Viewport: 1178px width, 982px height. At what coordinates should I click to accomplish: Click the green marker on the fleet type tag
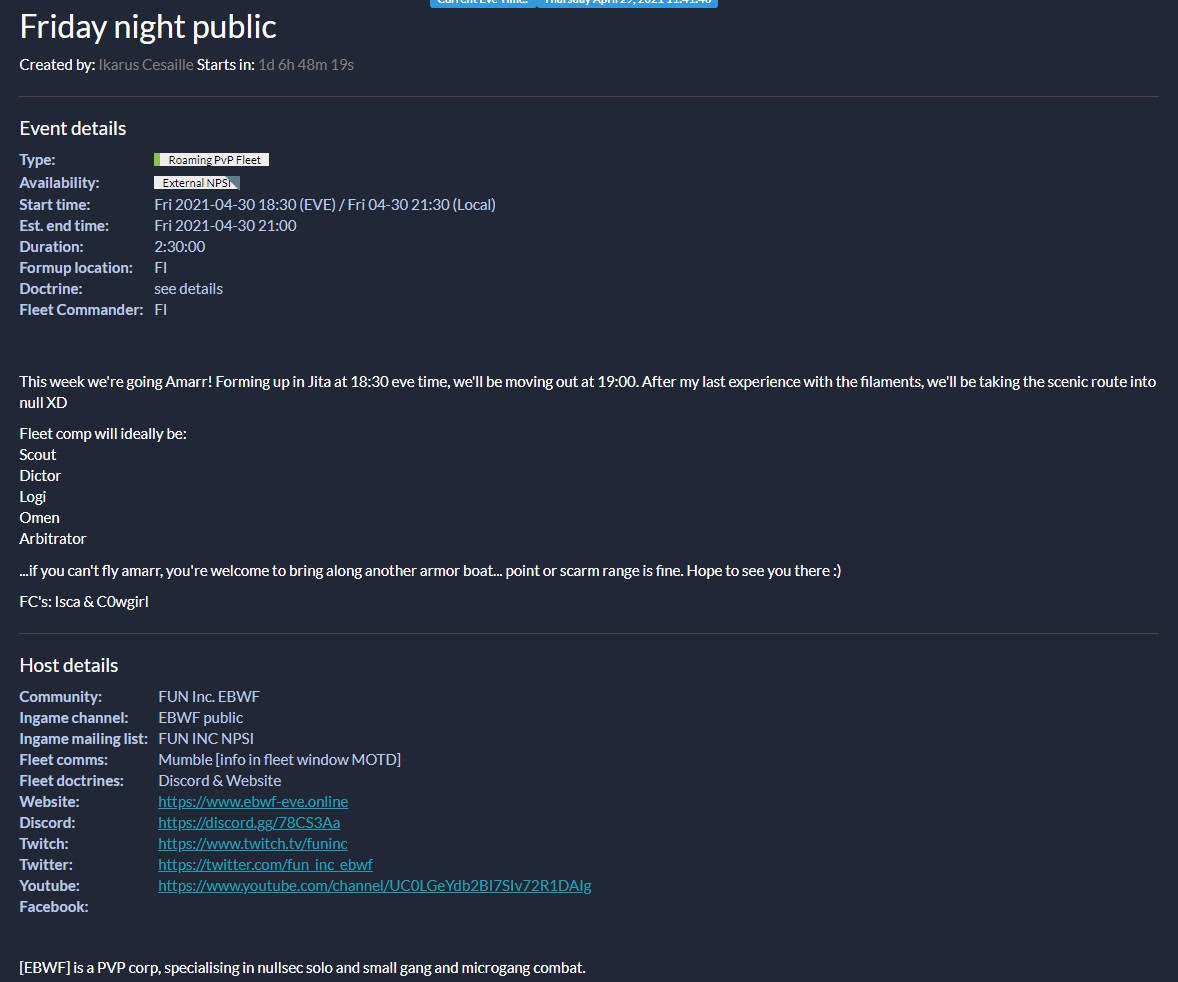click(x=158, y=159)
